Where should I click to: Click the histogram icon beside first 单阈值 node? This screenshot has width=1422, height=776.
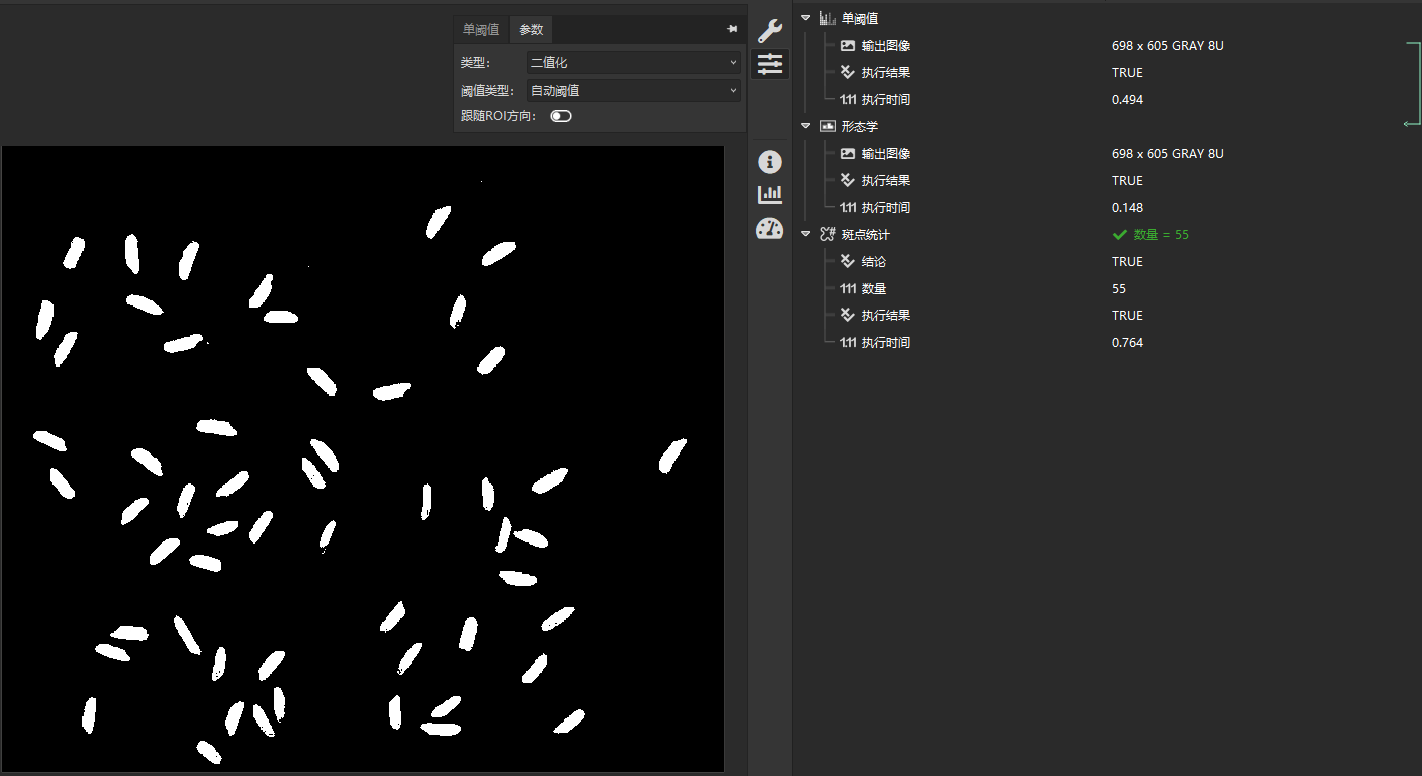coord(827,19)
